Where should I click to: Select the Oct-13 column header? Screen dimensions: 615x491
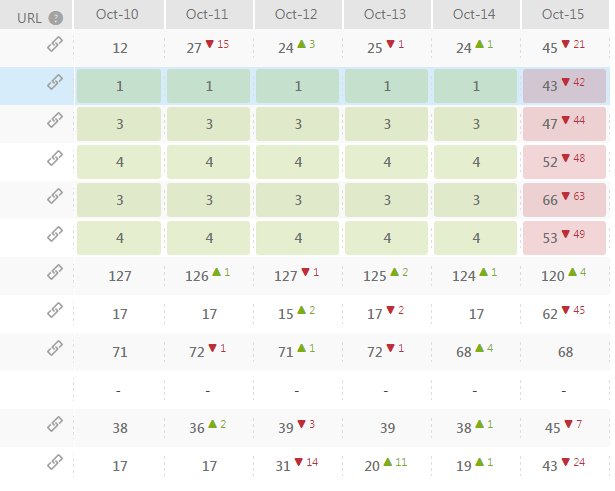coord(385,15)
